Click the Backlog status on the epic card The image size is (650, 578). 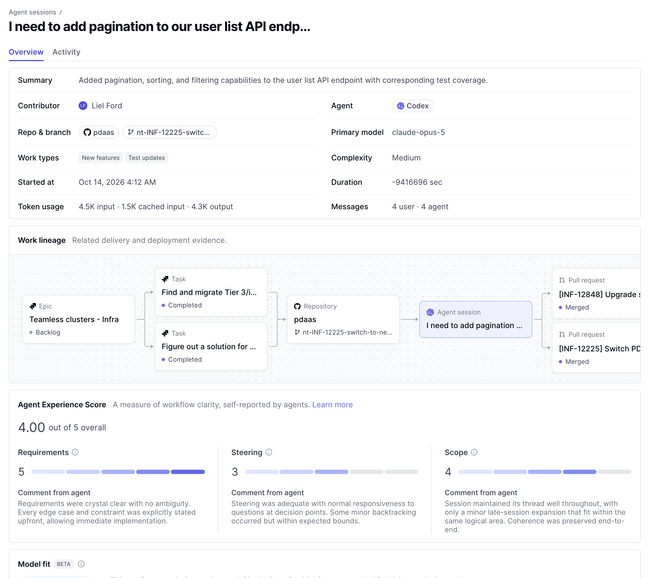point(45,333)
